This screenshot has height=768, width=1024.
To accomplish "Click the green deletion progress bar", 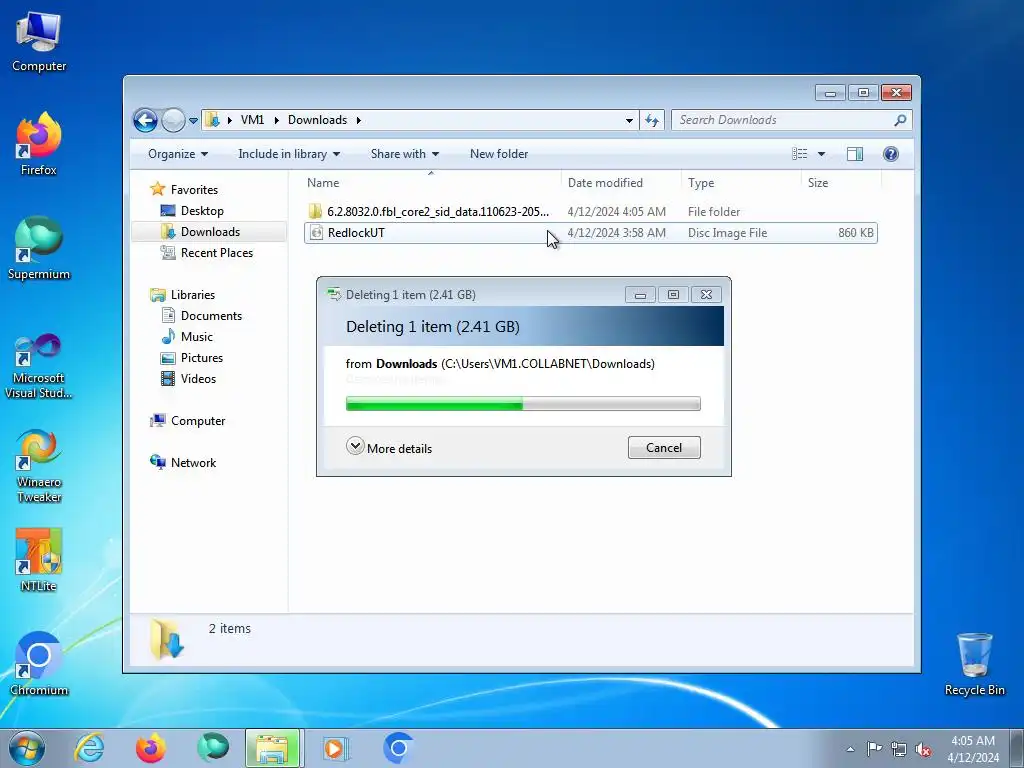I will (523, 404).
